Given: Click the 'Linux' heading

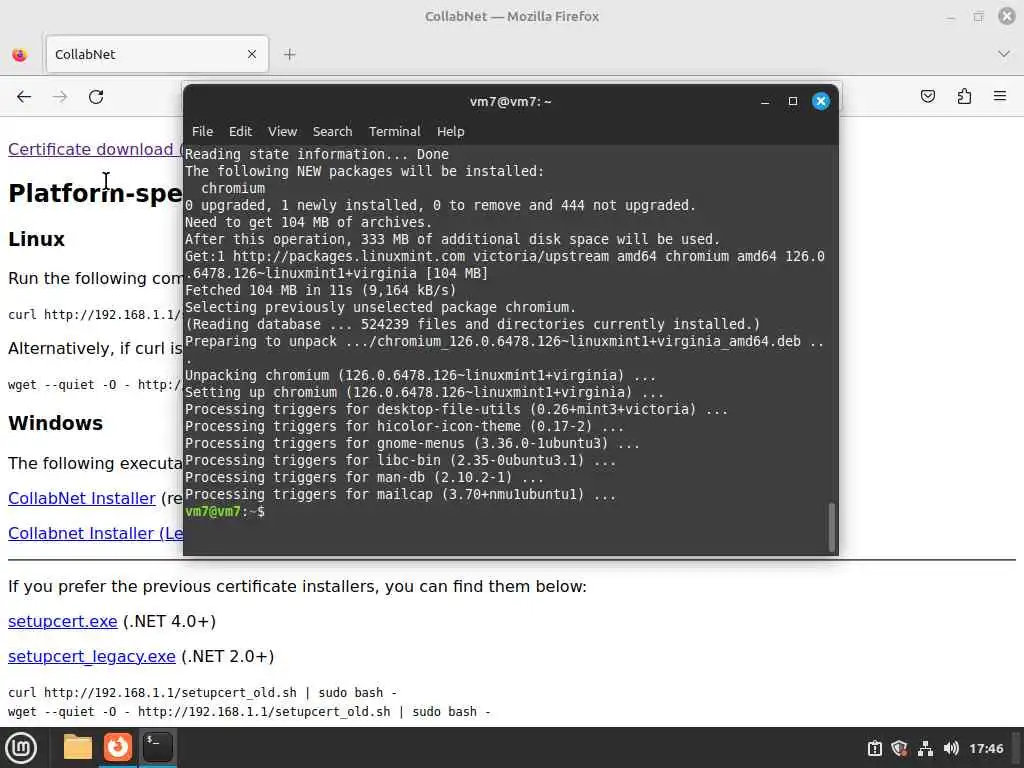Looking at the screenshot, I should pyautogui.click(x=37, y=239).
